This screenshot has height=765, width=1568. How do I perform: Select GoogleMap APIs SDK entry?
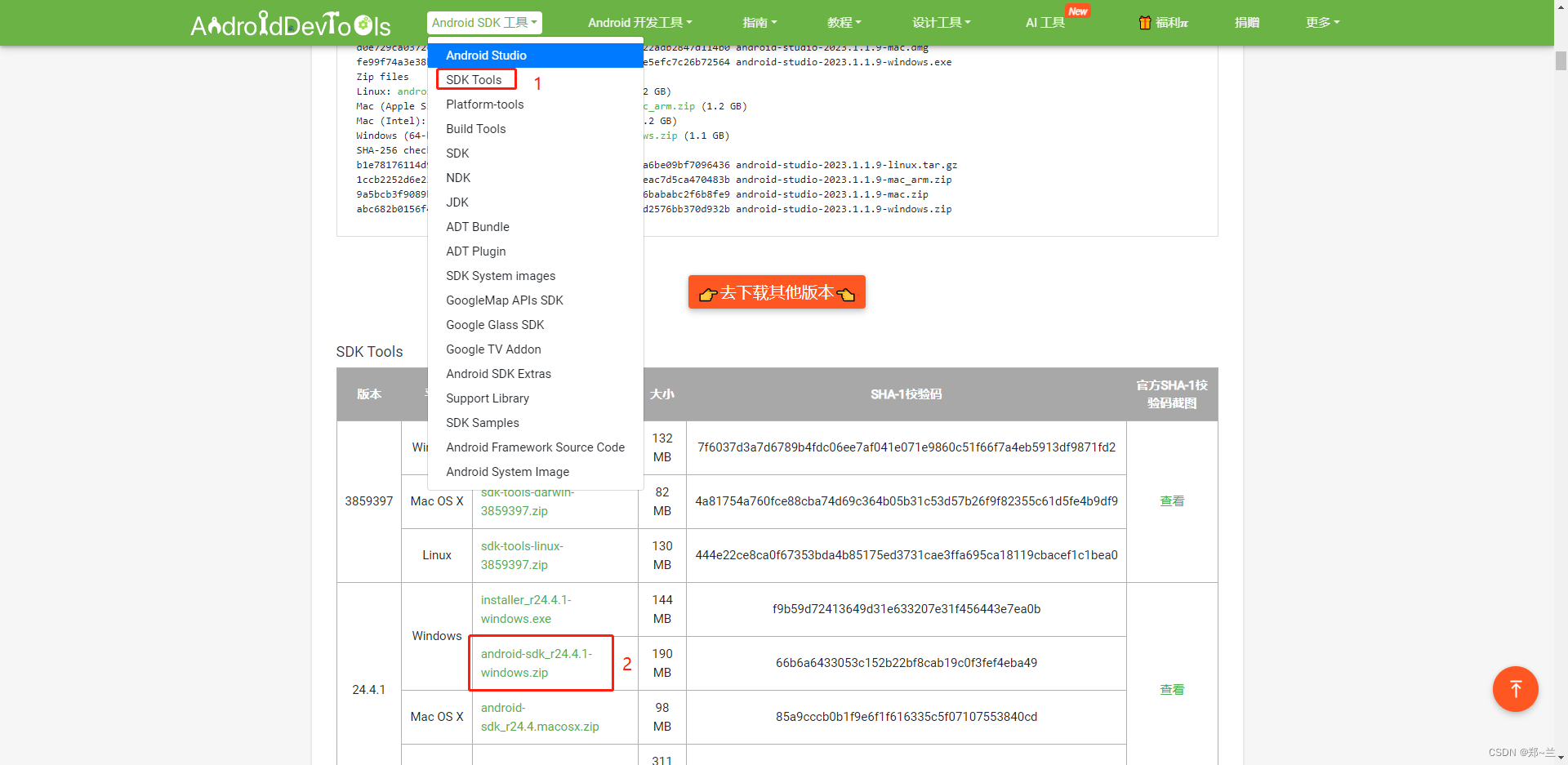[x=536, y=300]
